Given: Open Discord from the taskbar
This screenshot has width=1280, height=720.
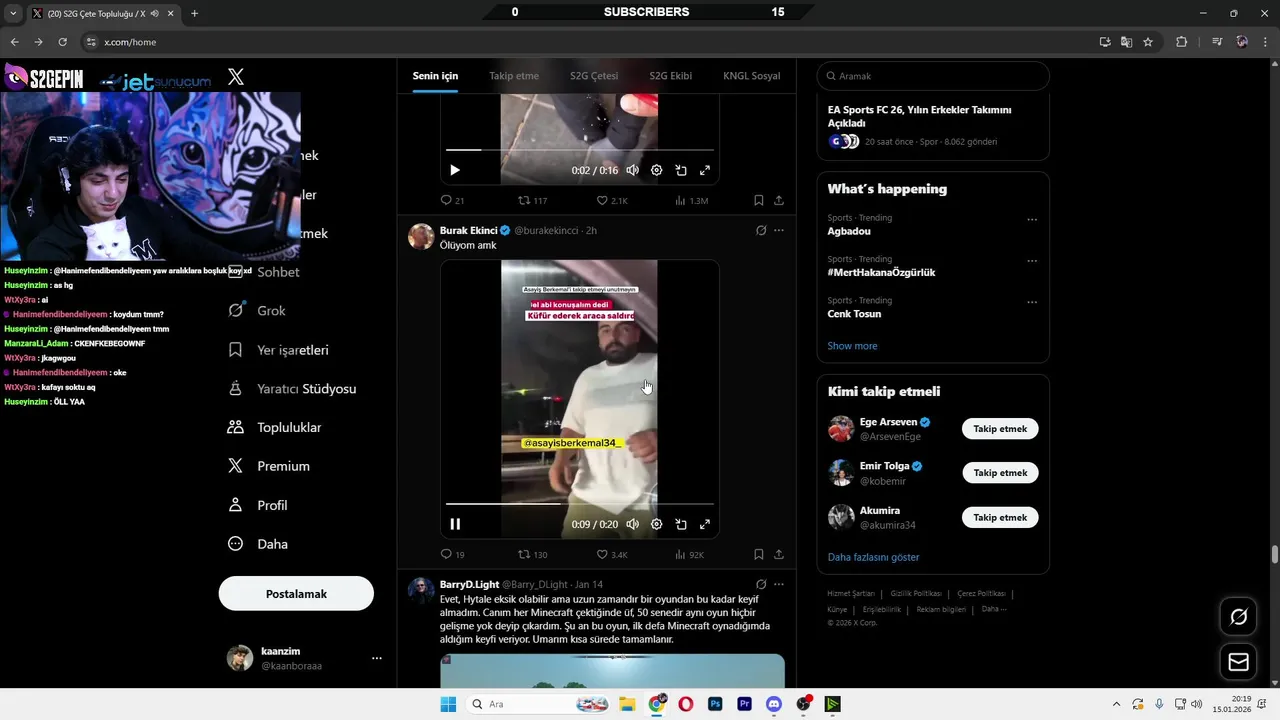Looking at the screenshot, I should (773, 704).
